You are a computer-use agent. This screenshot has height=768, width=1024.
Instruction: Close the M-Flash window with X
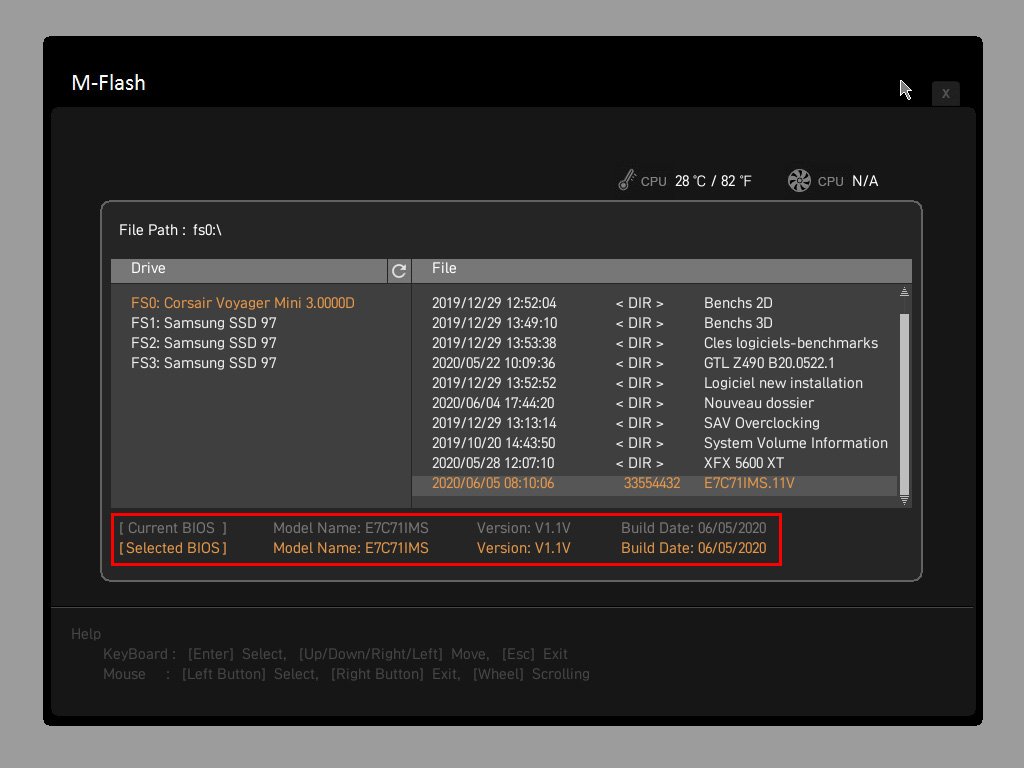[945, 93]
